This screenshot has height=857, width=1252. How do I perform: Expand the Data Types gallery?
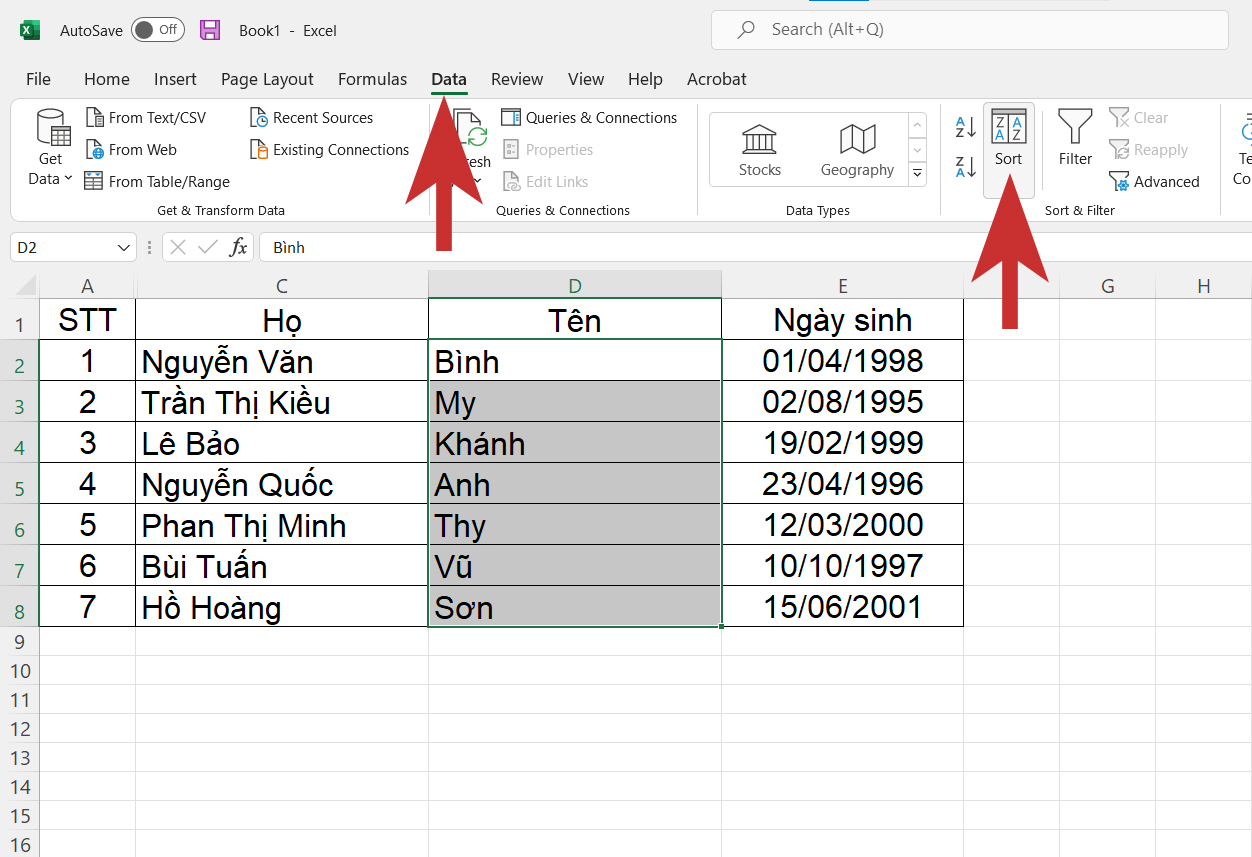click(x=917, y=174)
